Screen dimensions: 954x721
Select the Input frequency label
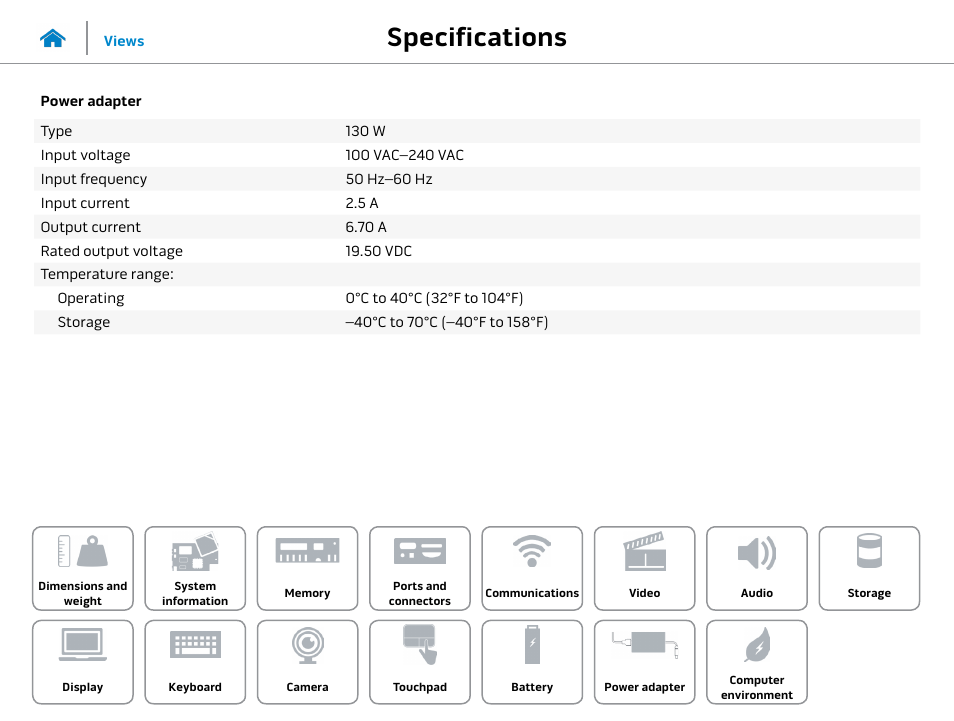pos(94,179)
